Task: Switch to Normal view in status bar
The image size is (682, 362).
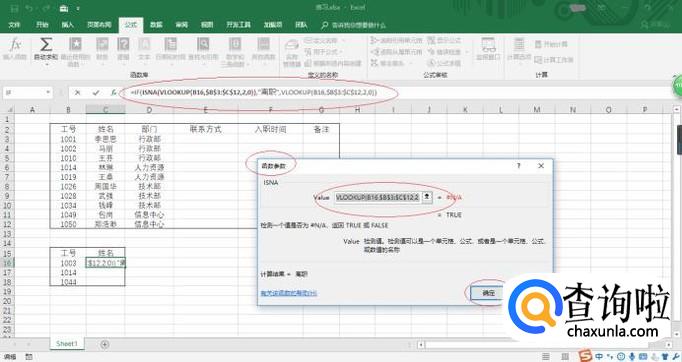Action: (546, 357)
